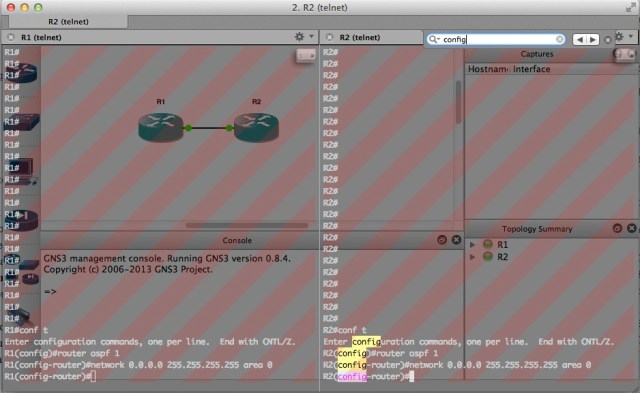Jump to next search match
Screen dimensions: 640x393
[x=593, y=40]
